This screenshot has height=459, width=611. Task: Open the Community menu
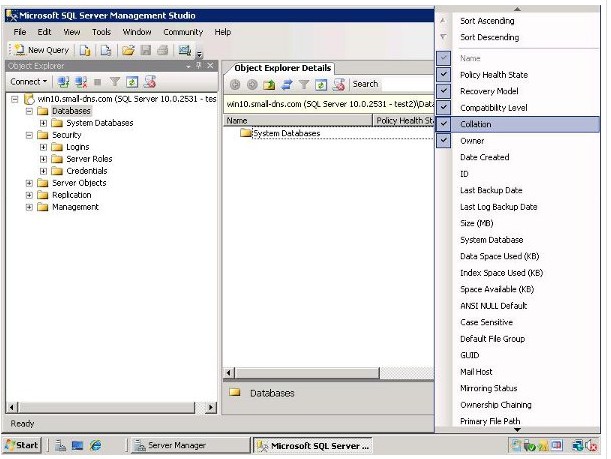tap(183, 32)
